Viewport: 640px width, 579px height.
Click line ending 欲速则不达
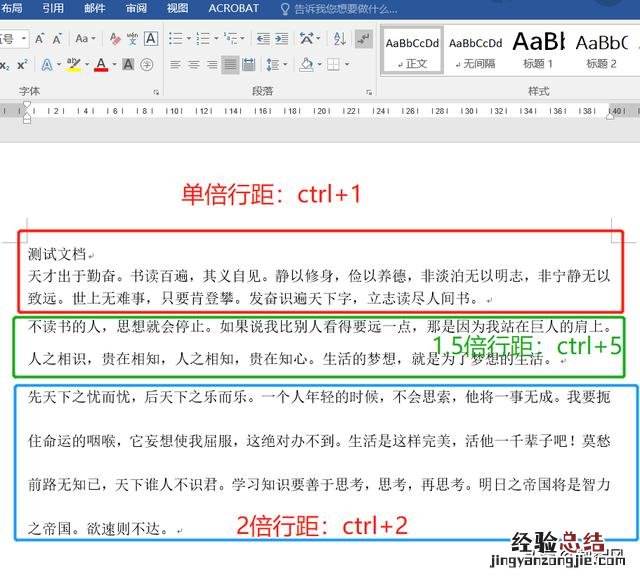[98, 529]
